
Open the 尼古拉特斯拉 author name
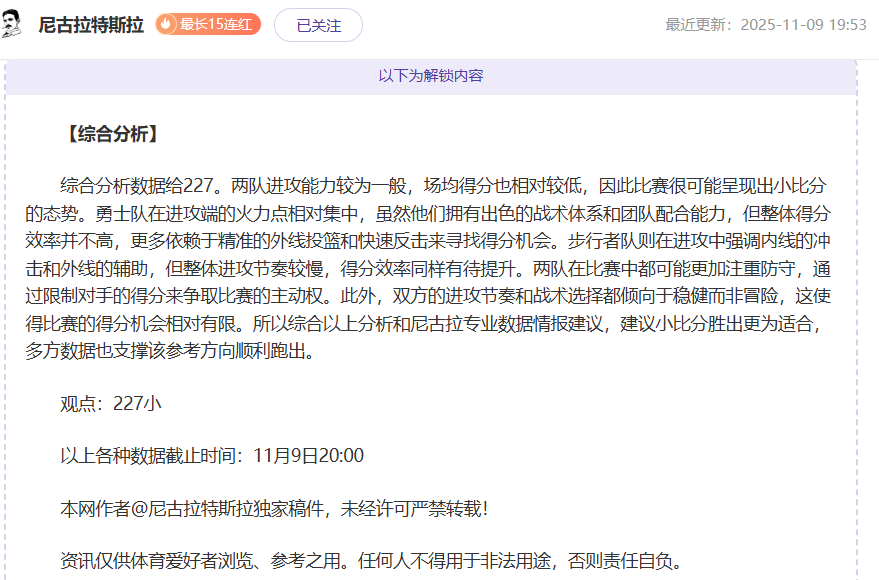(92, 25)
